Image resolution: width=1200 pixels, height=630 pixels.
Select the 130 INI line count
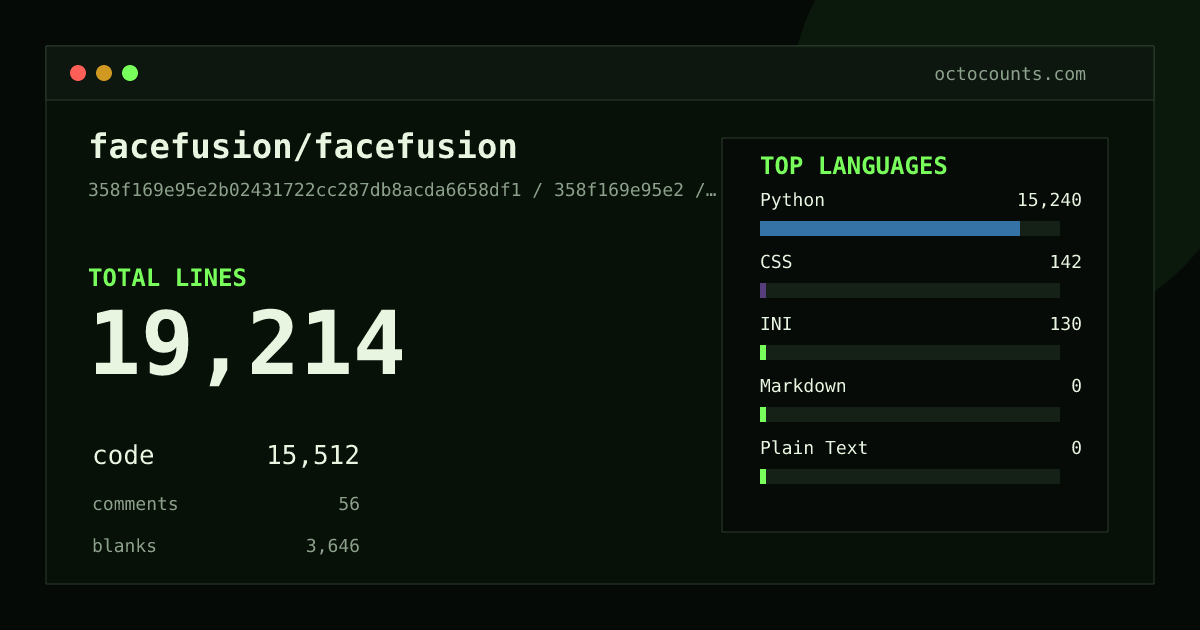(x=1065, y=324)
